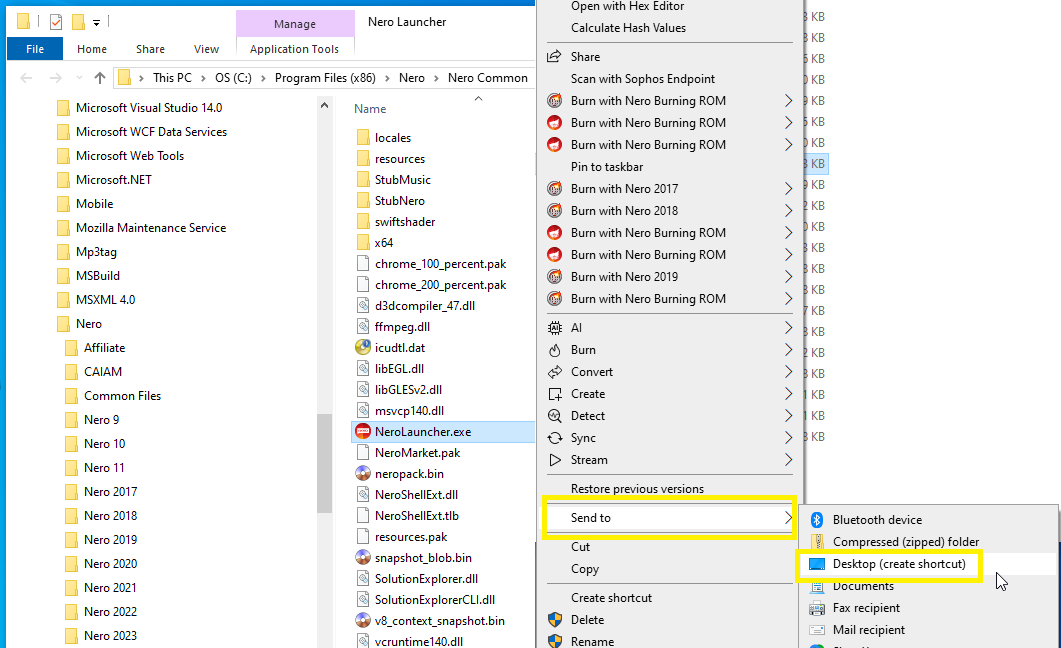Viewport: 1061px width, 648px height.
Task: Click the breadcrumb chevron after OS (C:)
Action: [263, 78]
